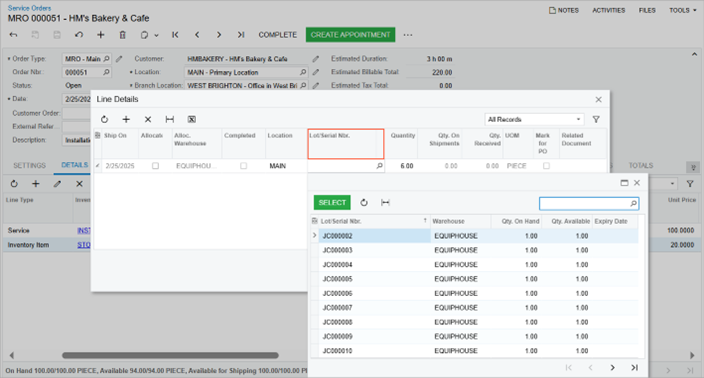The image size is (704, 378).
Task: Click the horizontal scrollbar thumb at bottom
Action: coord(170,355)
